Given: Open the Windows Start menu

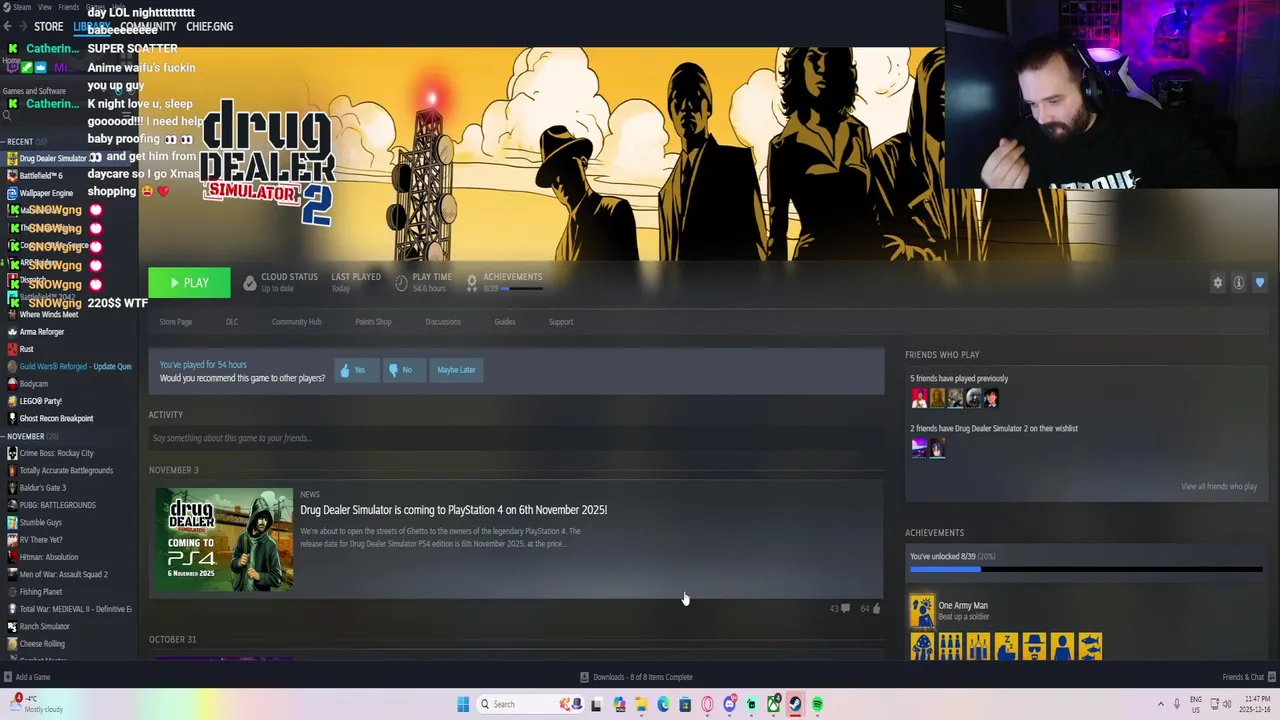Looking at the screenshot, I should point(463,704).
